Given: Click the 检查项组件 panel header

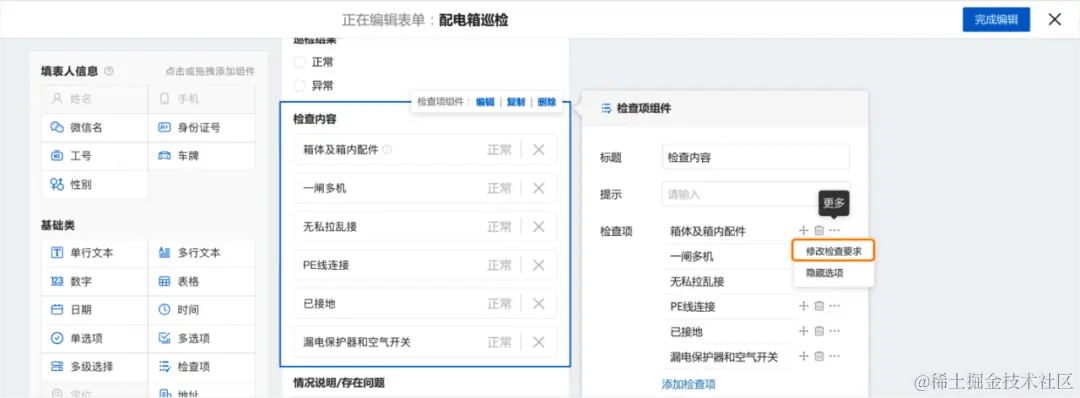Looking at the screenshot, I should 725,108.
